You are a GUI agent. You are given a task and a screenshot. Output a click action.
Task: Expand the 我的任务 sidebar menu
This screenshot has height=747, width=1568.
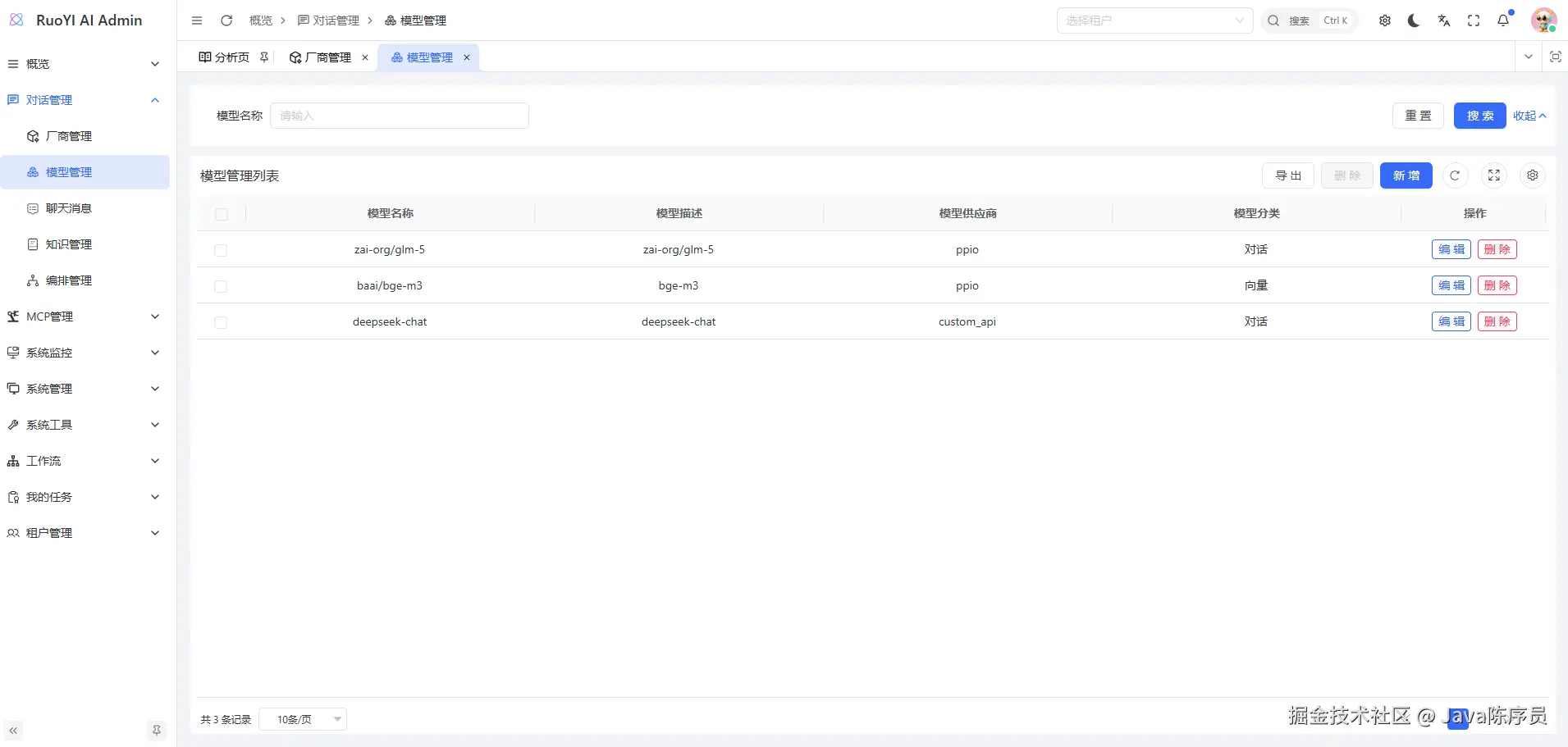click(x=85, y=497)
